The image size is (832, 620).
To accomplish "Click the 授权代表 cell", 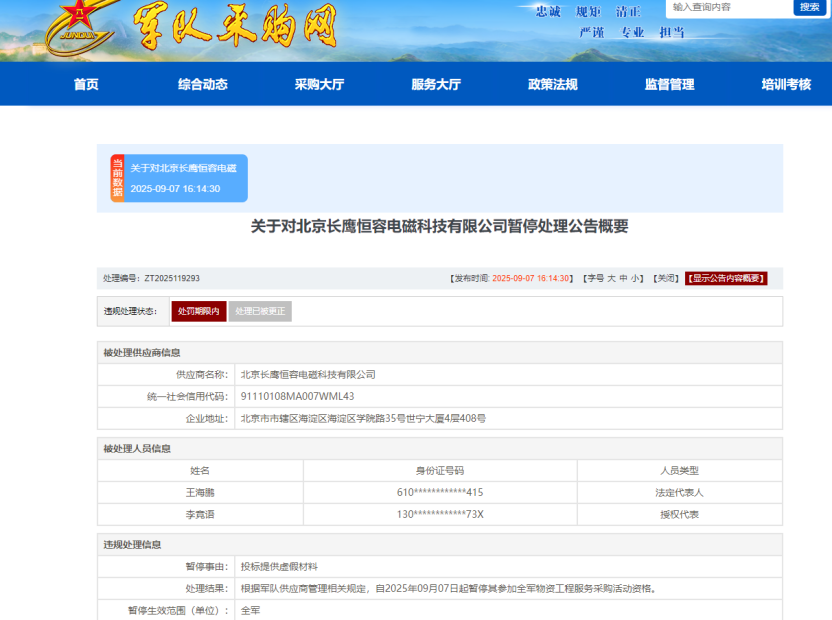I will 679,514.
